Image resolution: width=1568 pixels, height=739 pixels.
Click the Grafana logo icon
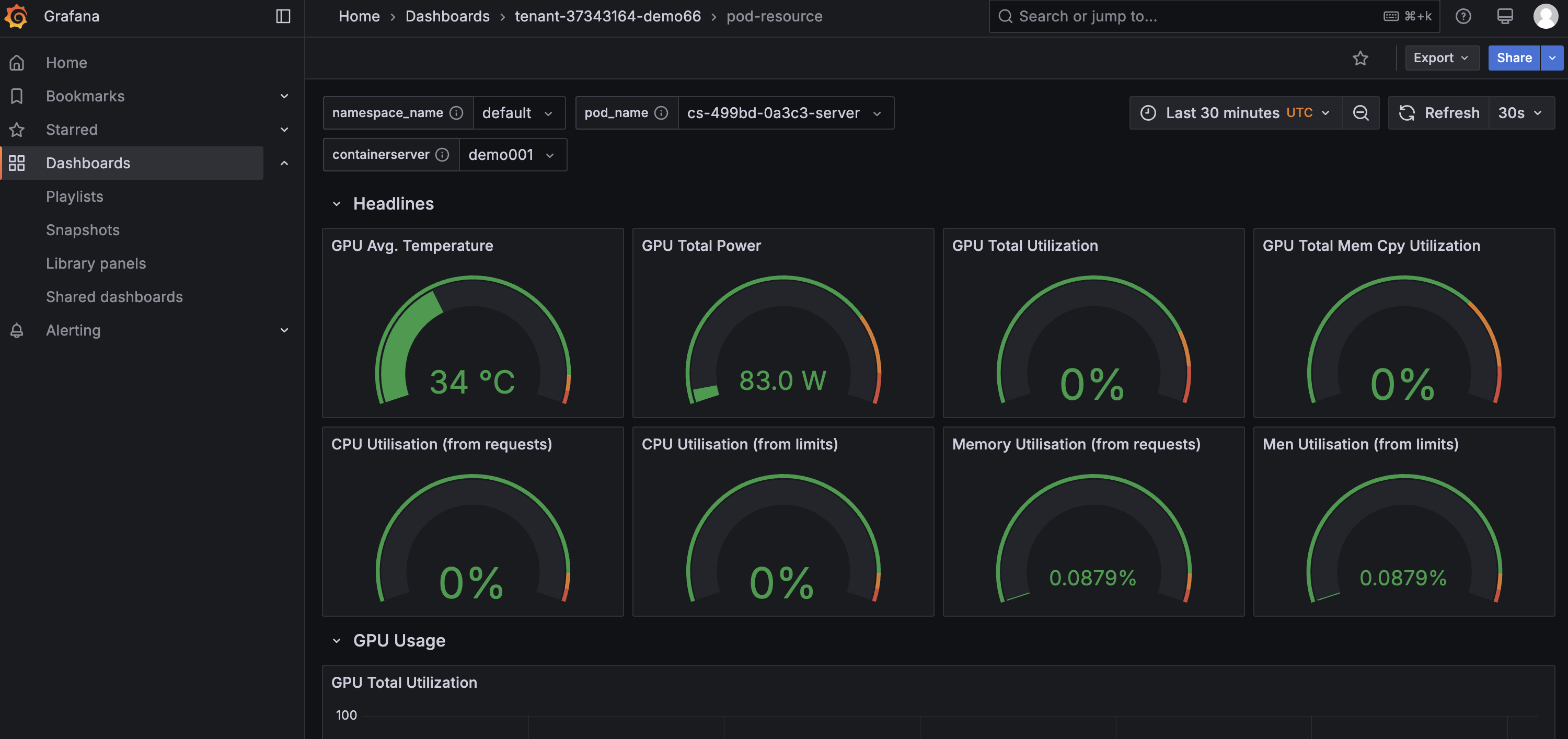click(x=16, y=16)
